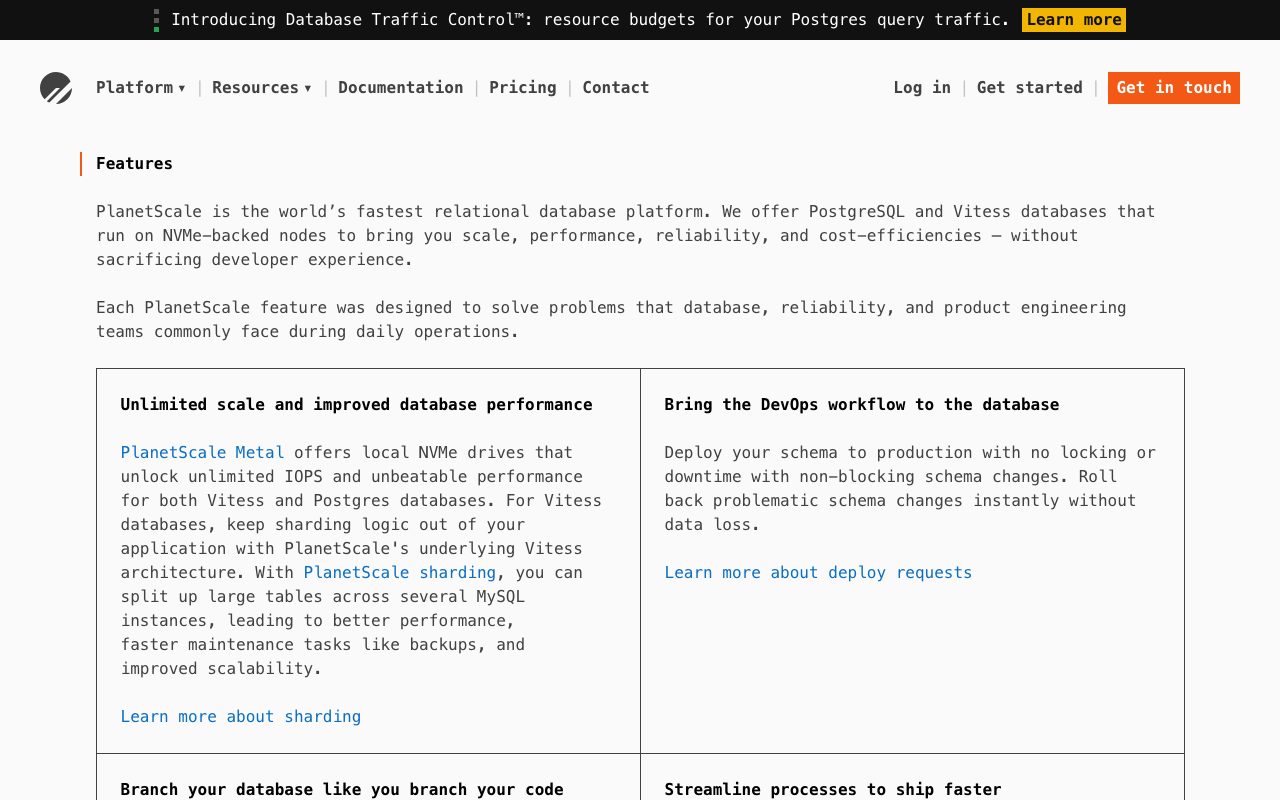Open the PlanetScale sharding link
This screenshot has width=1280, height=800.
coord(400,573)
